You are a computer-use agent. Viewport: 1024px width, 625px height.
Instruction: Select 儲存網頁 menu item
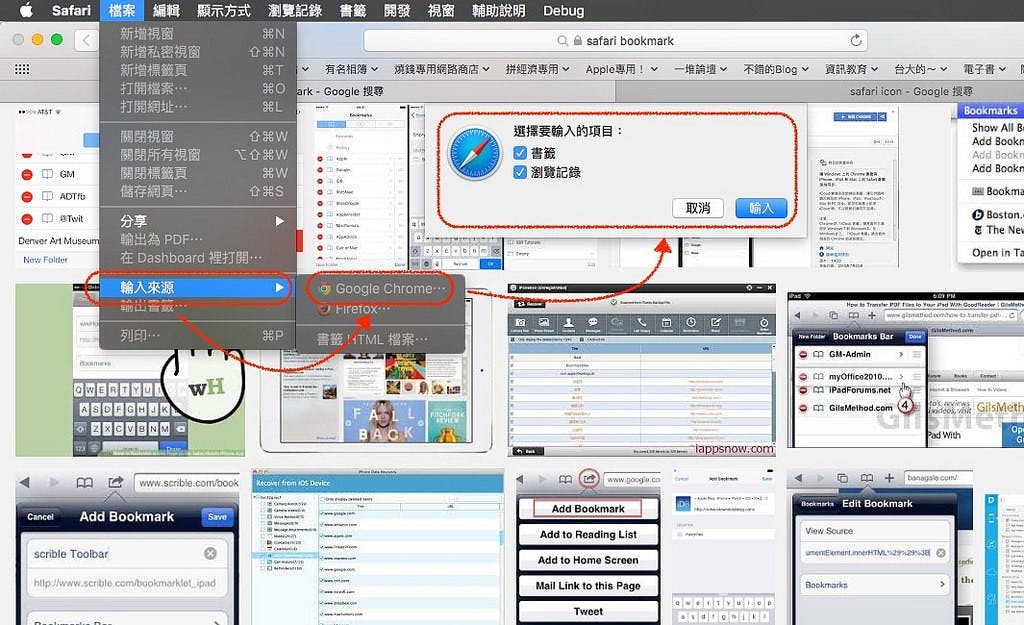point(198,191)
